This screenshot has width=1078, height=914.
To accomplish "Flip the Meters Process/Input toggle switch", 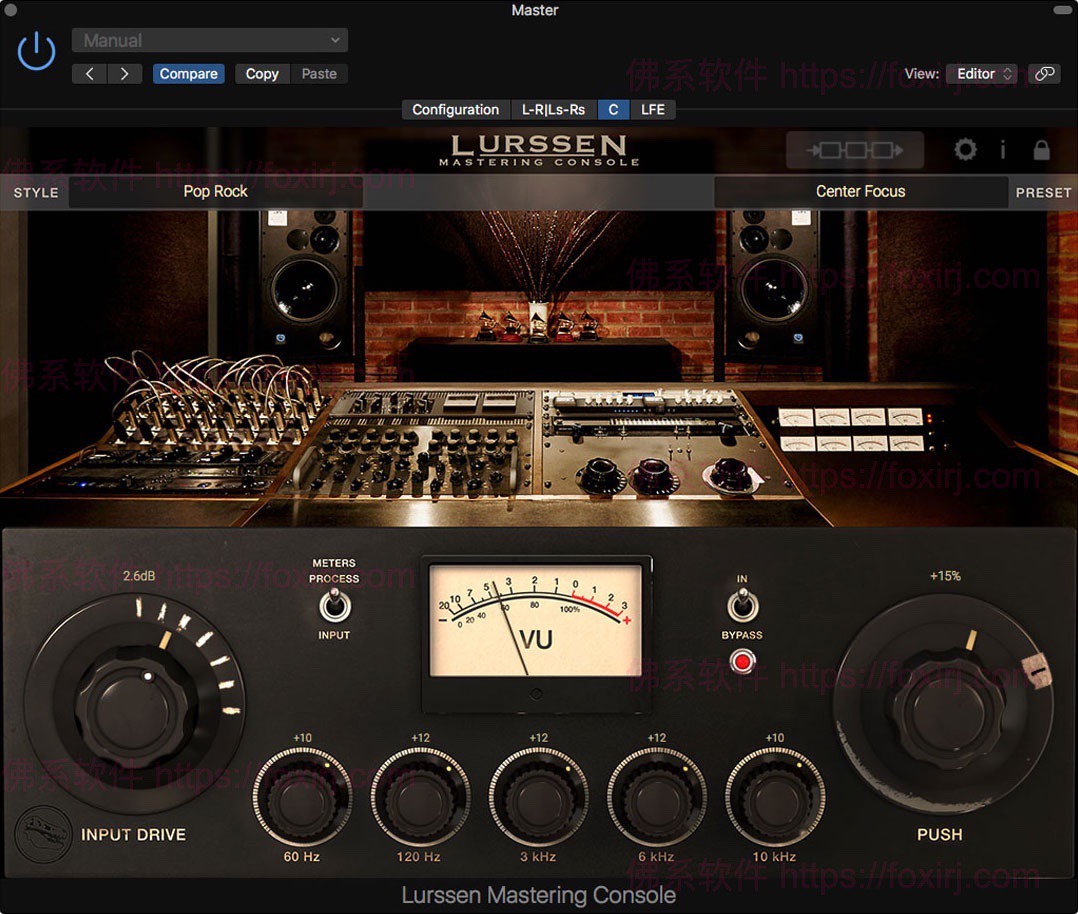I will click(x=333, y=606).
